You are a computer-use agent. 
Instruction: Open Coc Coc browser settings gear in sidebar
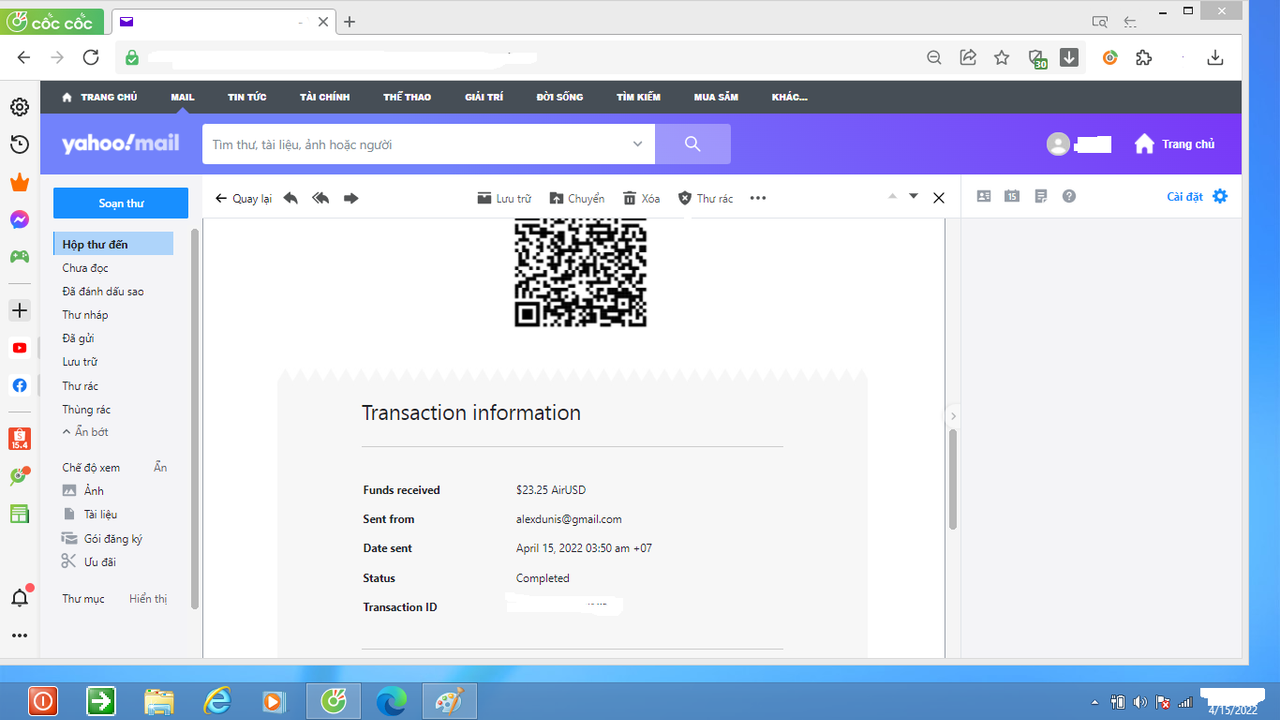(x=19, y=107)
